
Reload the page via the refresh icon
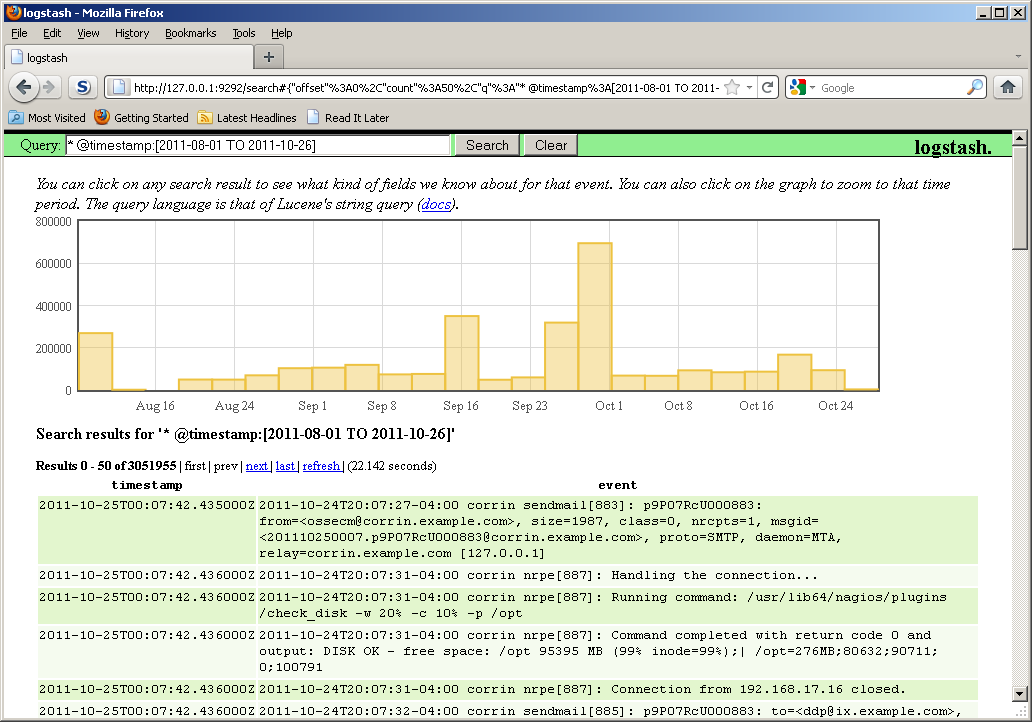click(x=768, y=87)
